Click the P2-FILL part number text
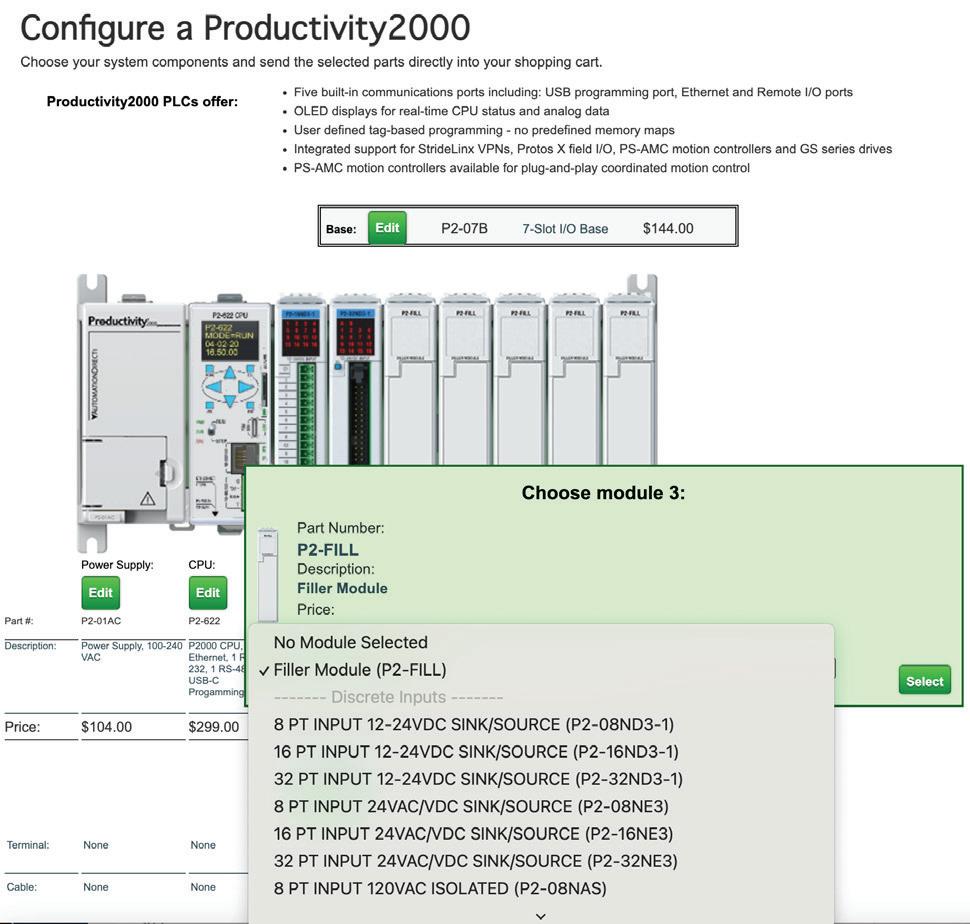The height and width of the screenshot is (924, 970). point(328,549)
